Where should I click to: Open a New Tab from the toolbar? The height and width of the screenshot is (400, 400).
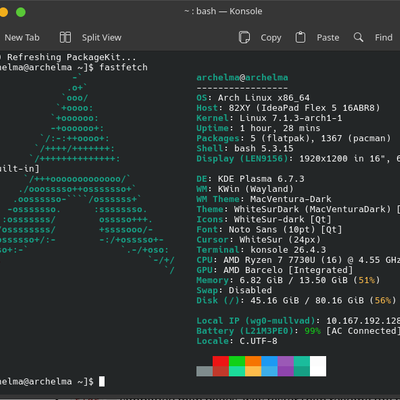tap(22, 38)
